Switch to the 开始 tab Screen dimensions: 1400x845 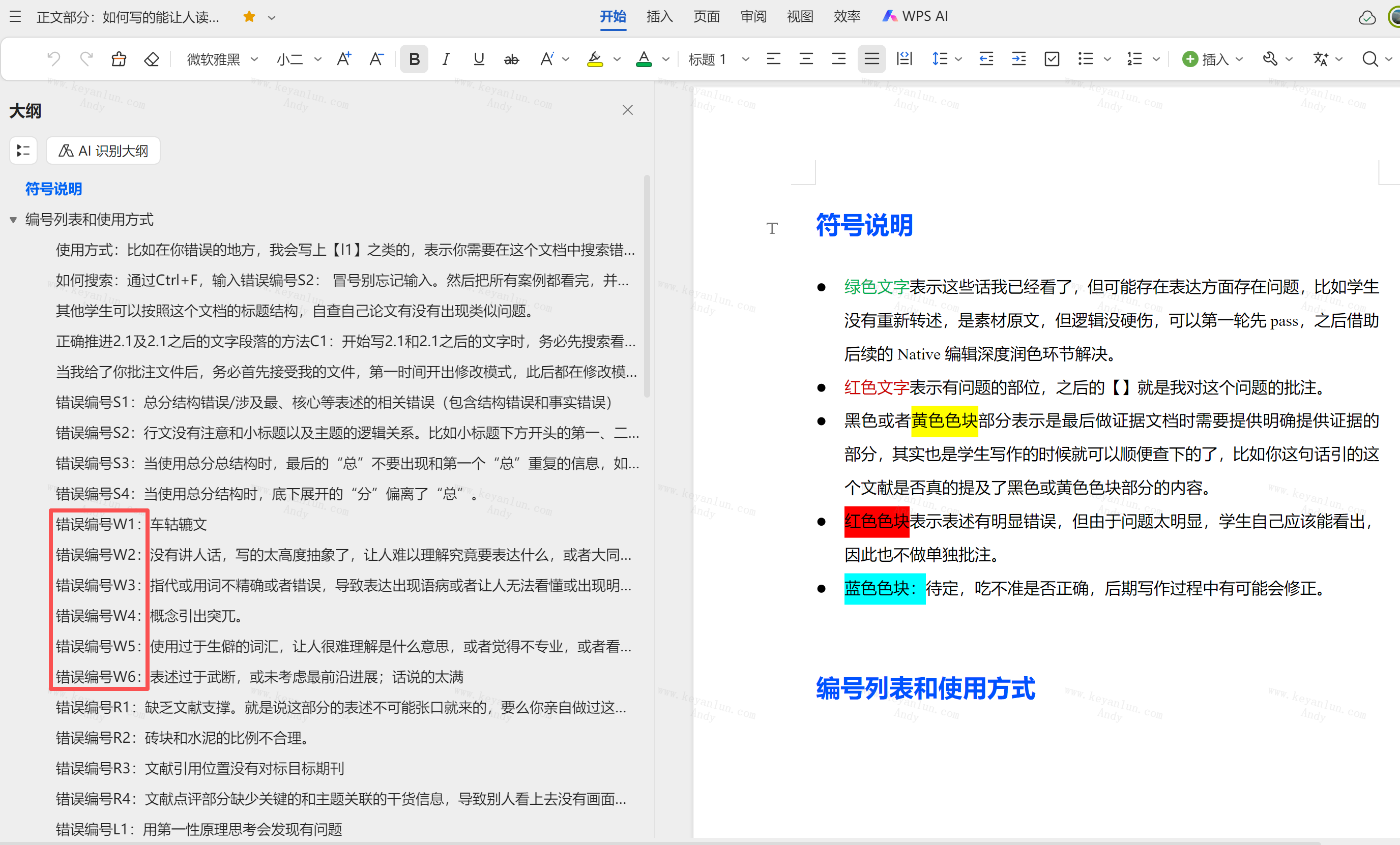(x=613, y=16)
